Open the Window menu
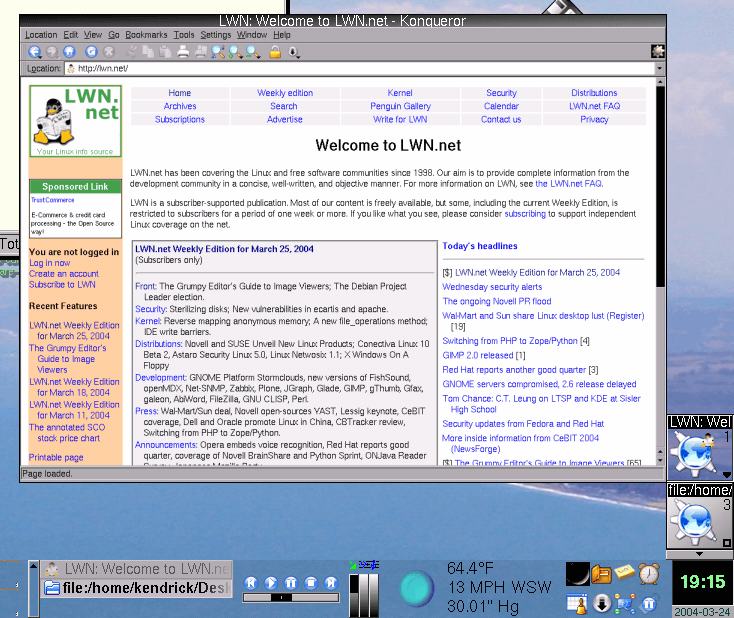The height and width of the screenshot is (618, 734). pos(251,35)
